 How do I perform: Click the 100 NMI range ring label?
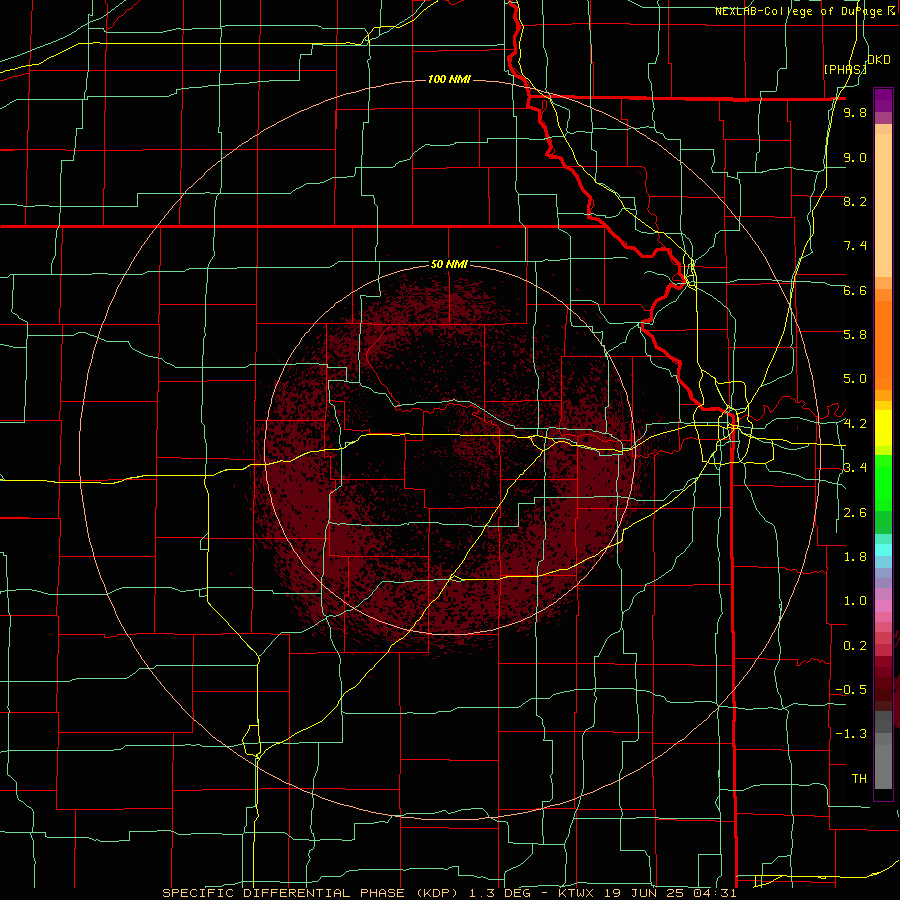pyautogui.click(x=449, y=79)
